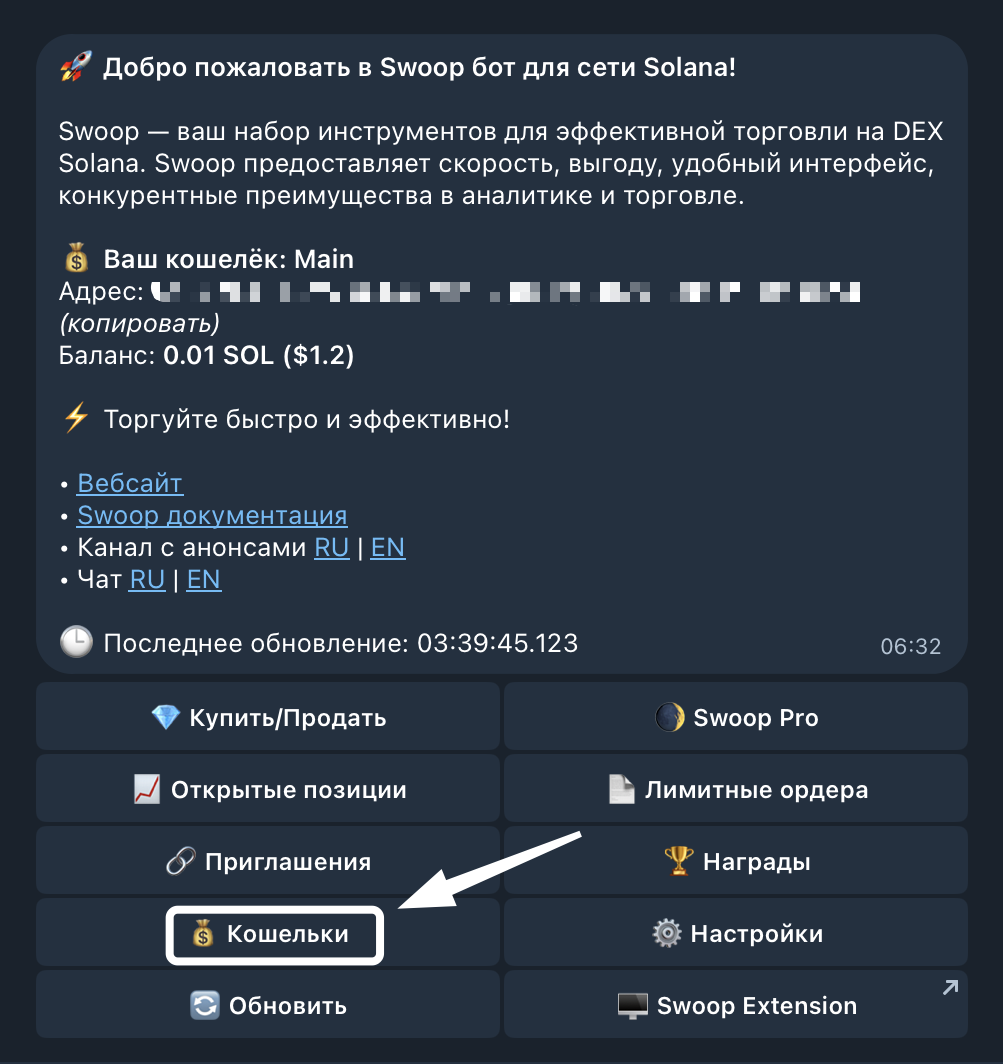This screenshot has width=1003, height=1064.
Task: Open the Купить/Продать trading button
Action: [268, 717]
